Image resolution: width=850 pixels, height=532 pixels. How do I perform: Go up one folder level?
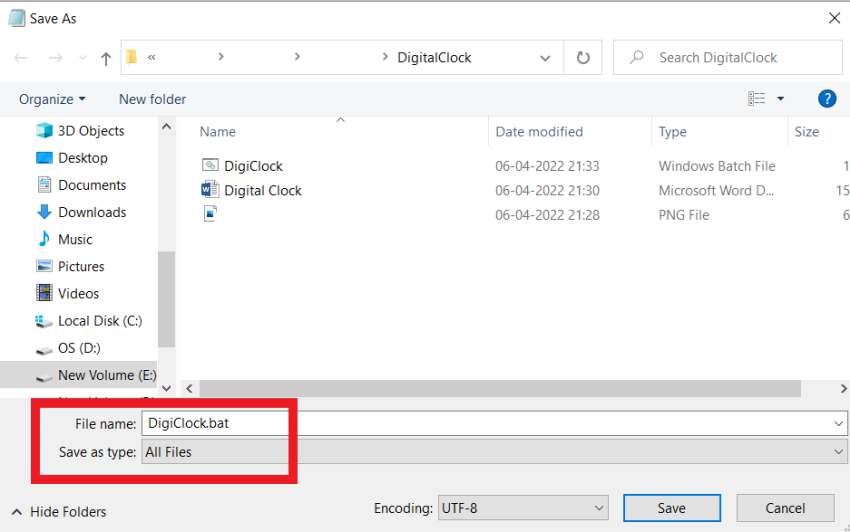pos(106,58)
